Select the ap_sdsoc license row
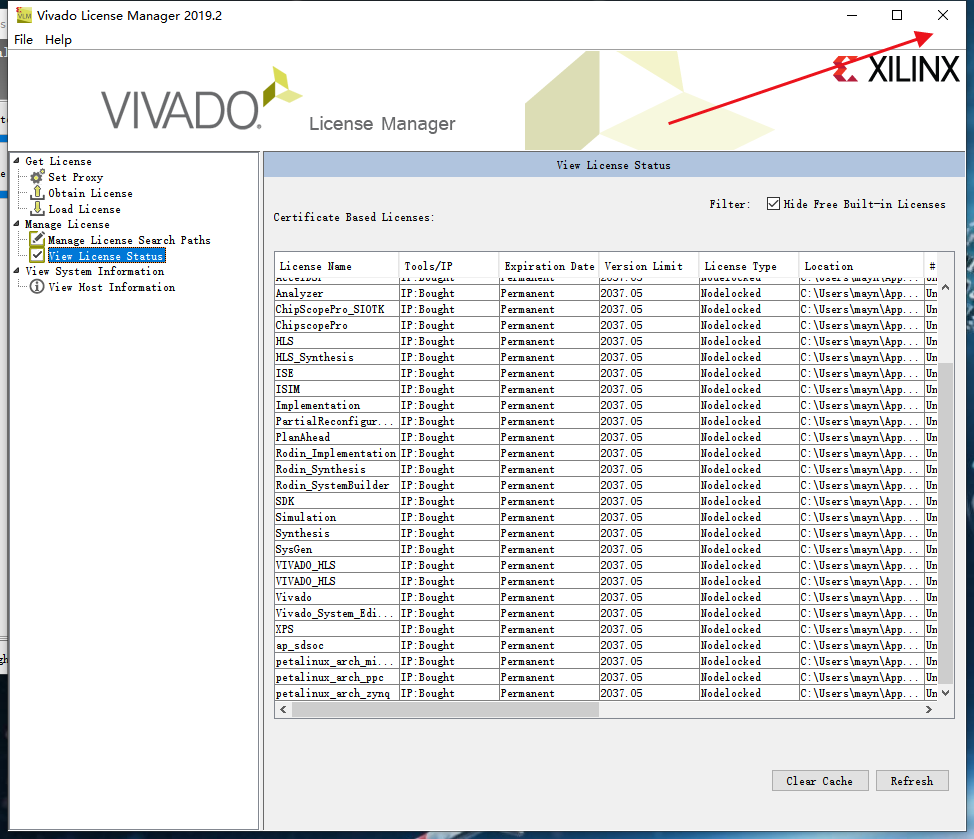974x839 pixels. coord(606,645)
